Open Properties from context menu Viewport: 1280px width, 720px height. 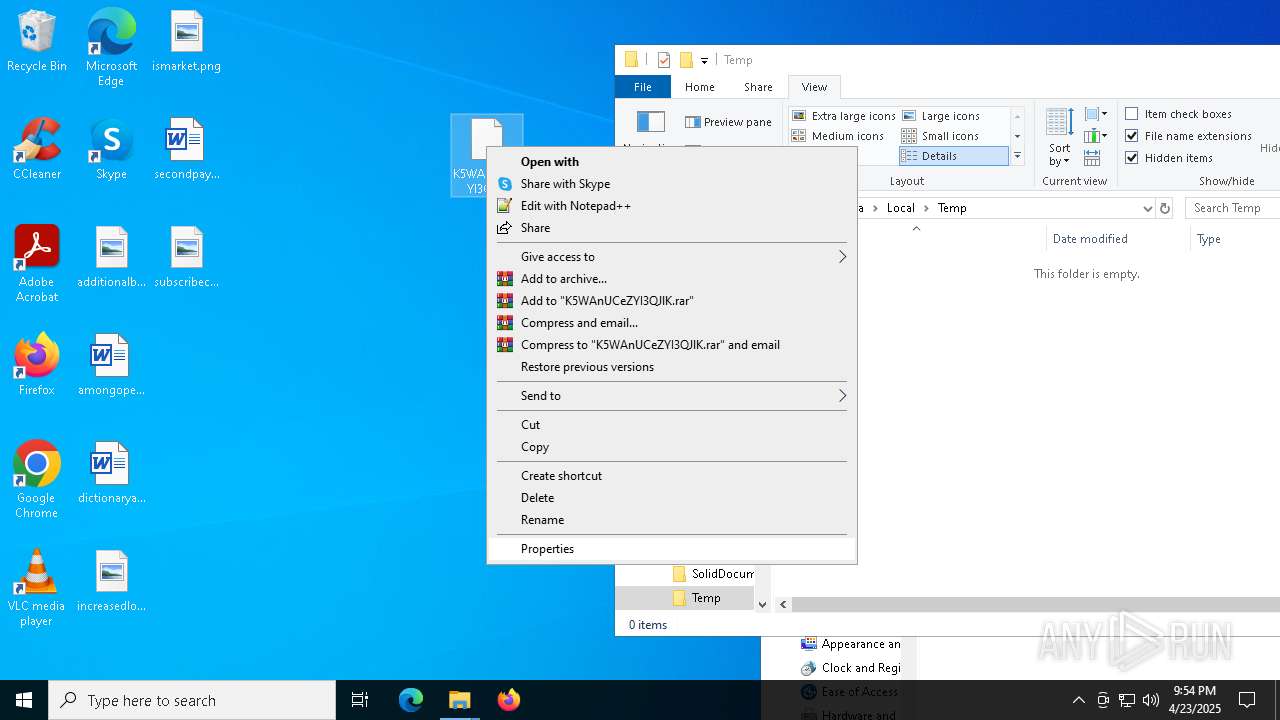pyautogui.click(x=671, y=549)
